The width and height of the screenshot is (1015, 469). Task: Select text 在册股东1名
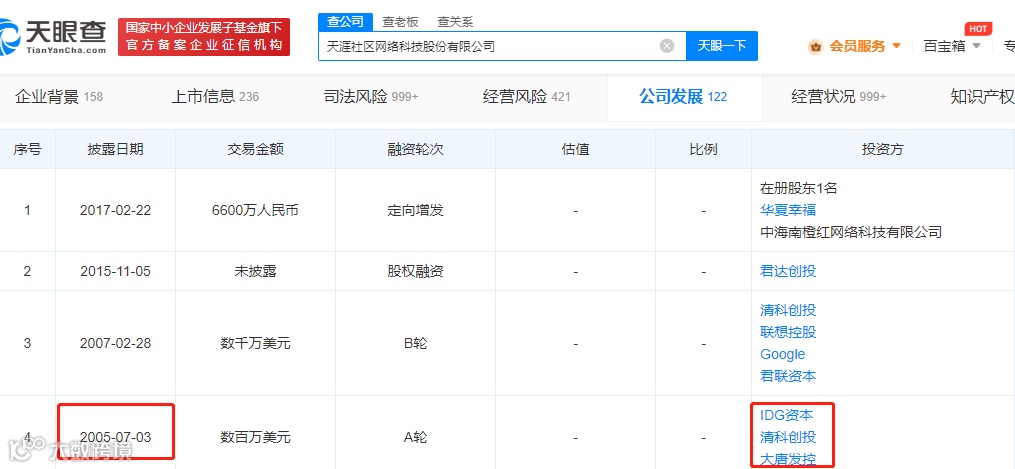click(x=799, y=188)
